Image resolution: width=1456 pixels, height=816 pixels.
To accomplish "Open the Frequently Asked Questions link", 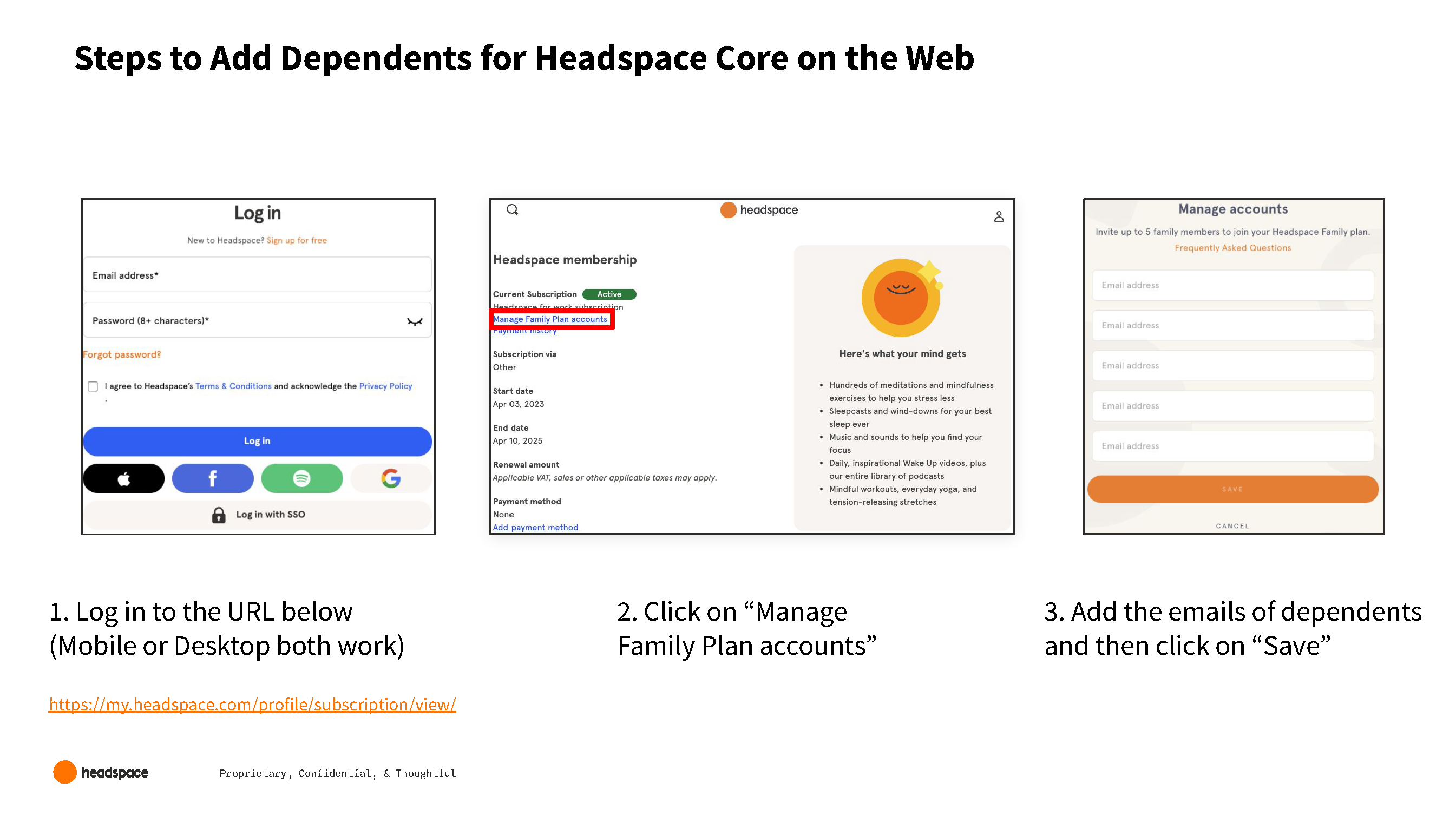I will pos(1233,248).
